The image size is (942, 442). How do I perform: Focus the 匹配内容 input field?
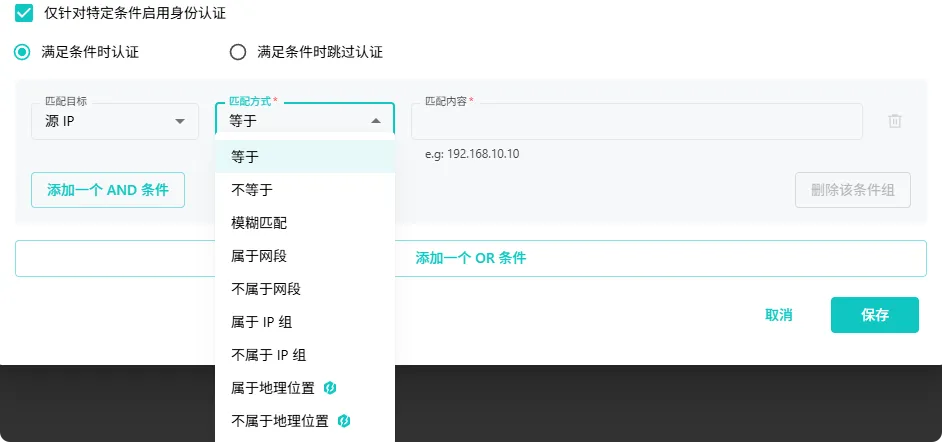(636, 123)
